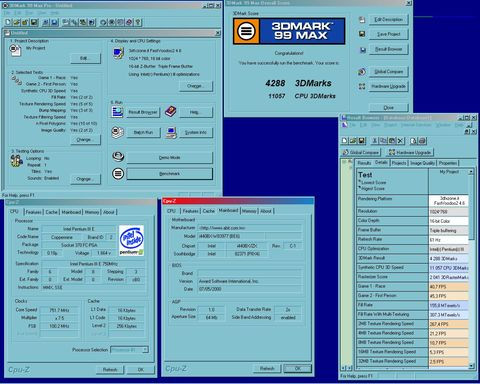Click the Refresh button in left CPU-Z
The height and width of the screenshot is (384, 480).
(110, 369)
